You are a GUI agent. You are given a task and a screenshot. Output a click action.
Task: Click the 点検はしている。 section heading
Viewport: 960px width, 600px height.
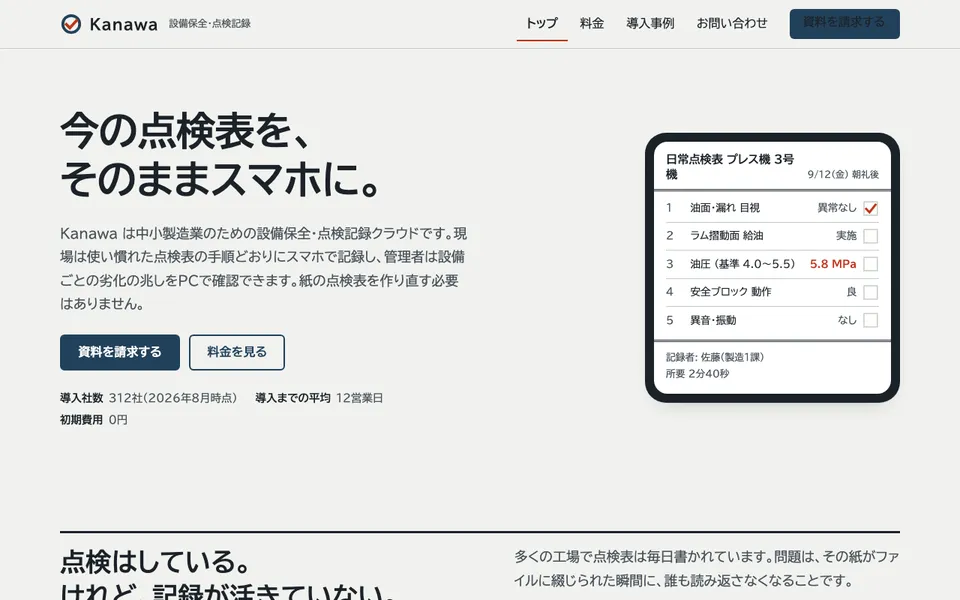pos(156,561)
